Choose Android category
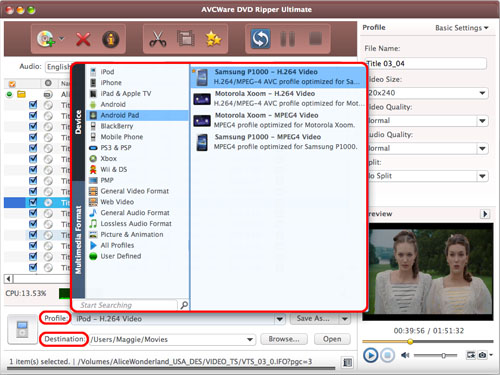This screenshot has height=375, width=500. [x=137, y=104]
